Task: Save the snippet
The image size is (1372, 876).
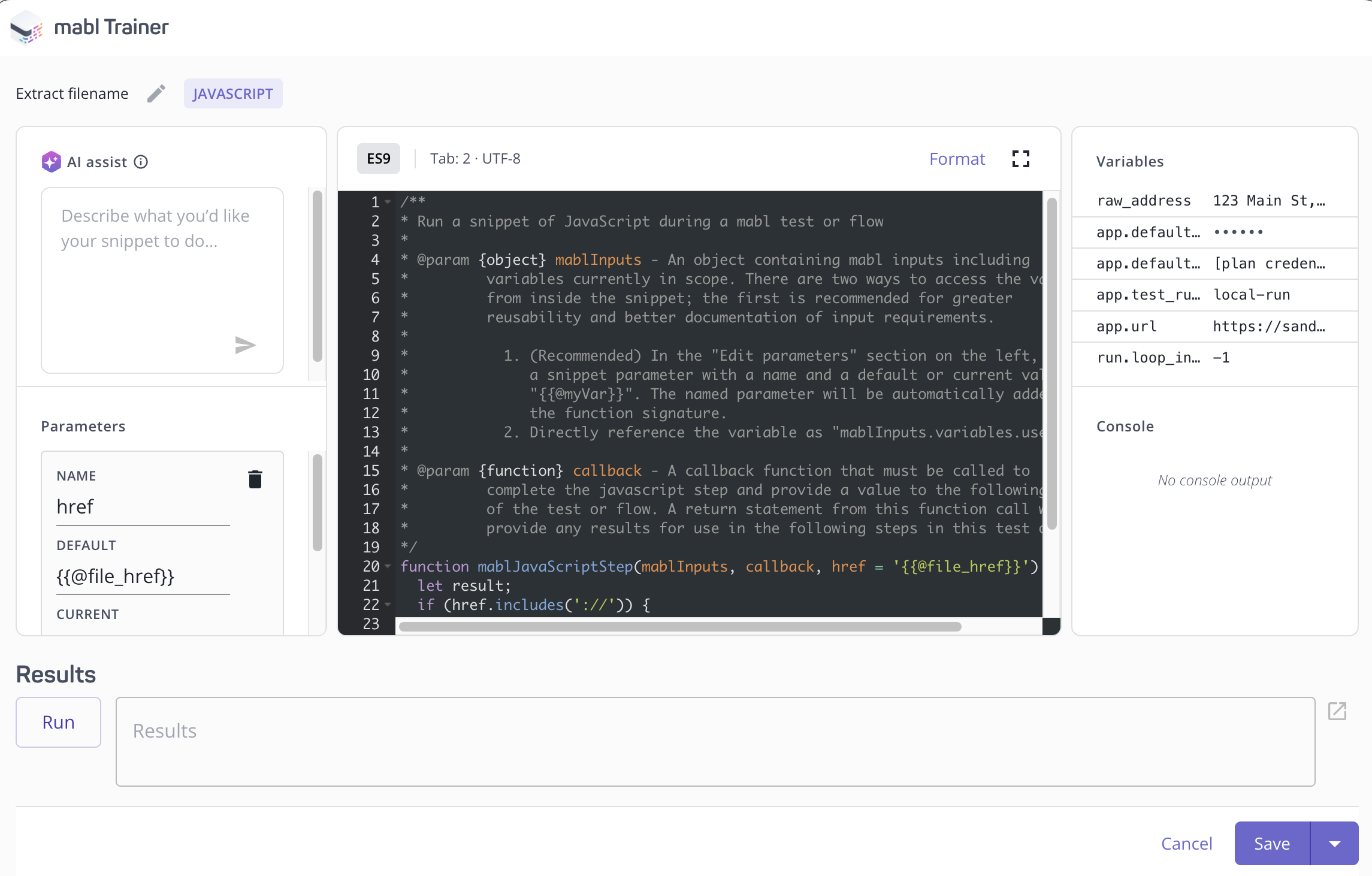Action: pyautogui.click(x=1271, y=843)
